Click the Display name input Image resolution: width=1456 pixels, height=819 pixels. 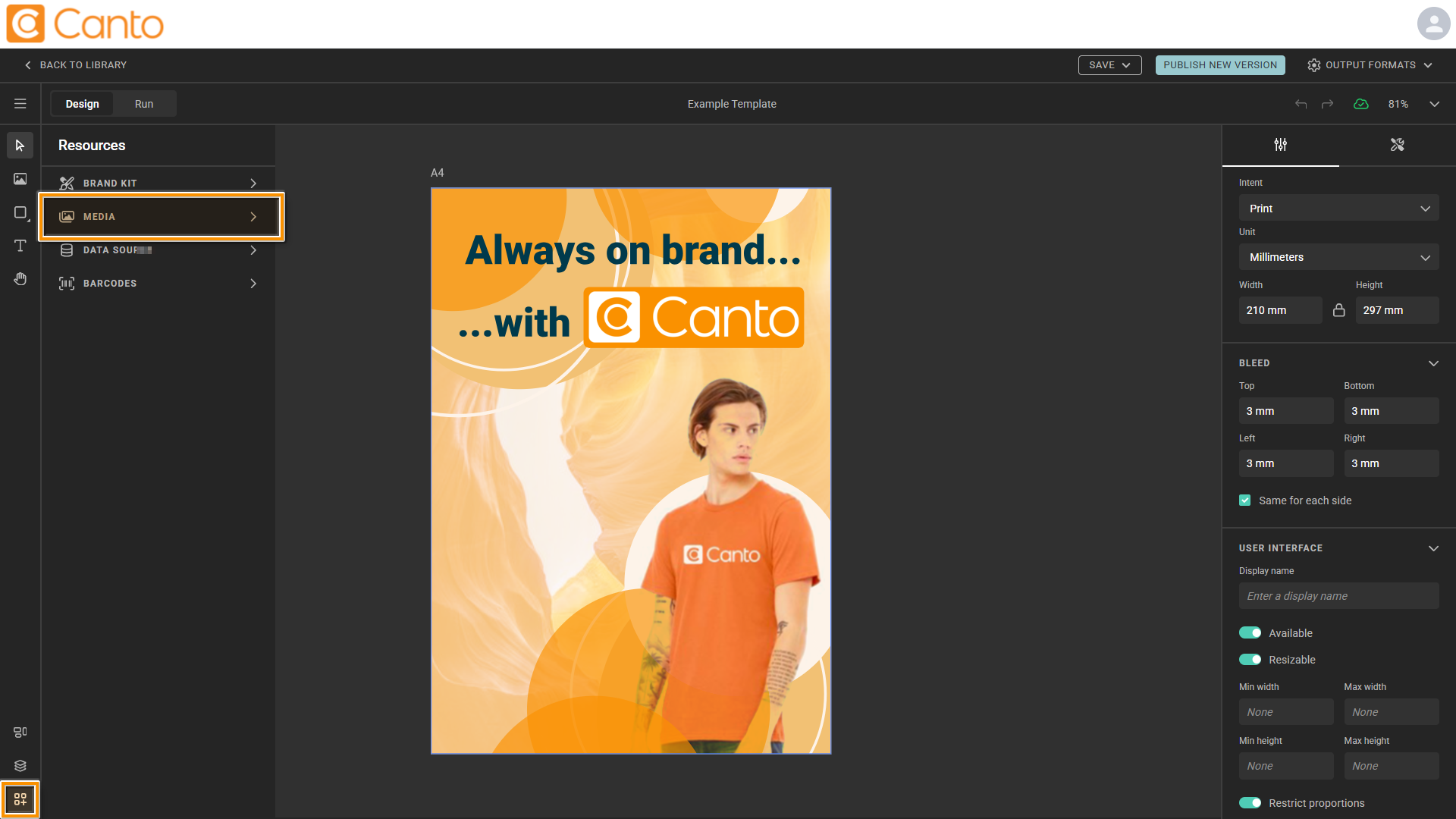click(x=1339, y=596)
